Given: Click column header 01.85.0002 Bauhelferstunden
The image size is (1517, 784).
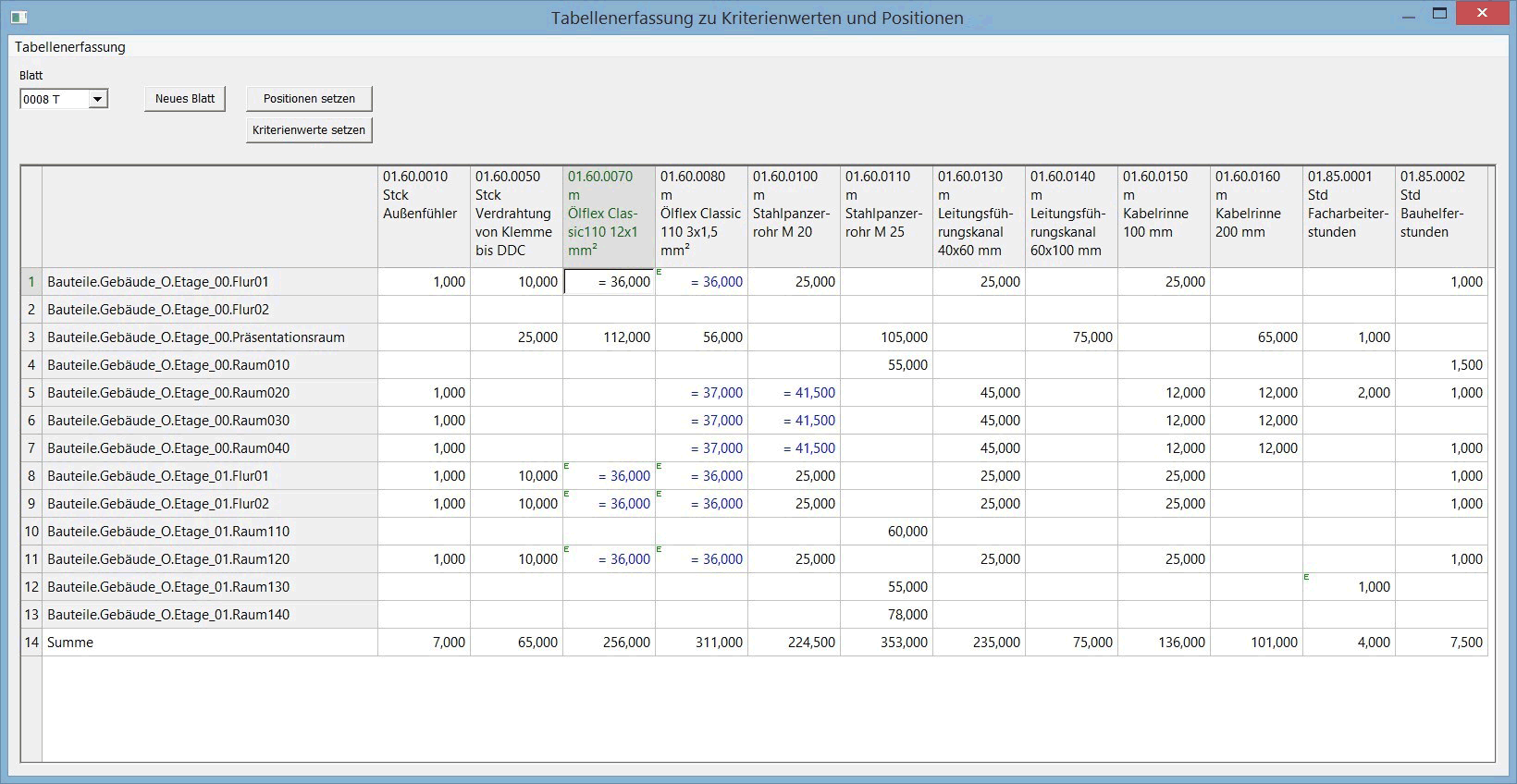Looking at the screenshot, I should [x=1441, y=215].
